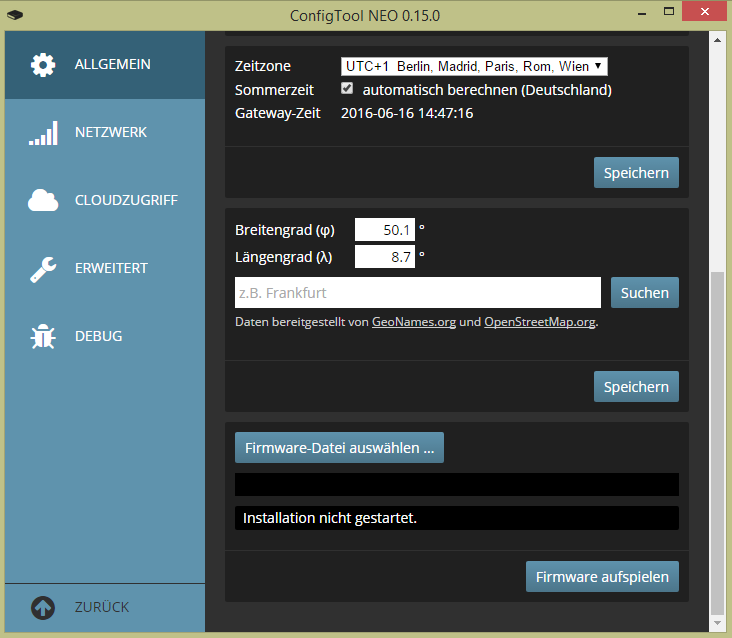This screenshot has height=638, width=732.
Task: Click the cloud icon for Cloudzugriff
Action: pos(43,201)
